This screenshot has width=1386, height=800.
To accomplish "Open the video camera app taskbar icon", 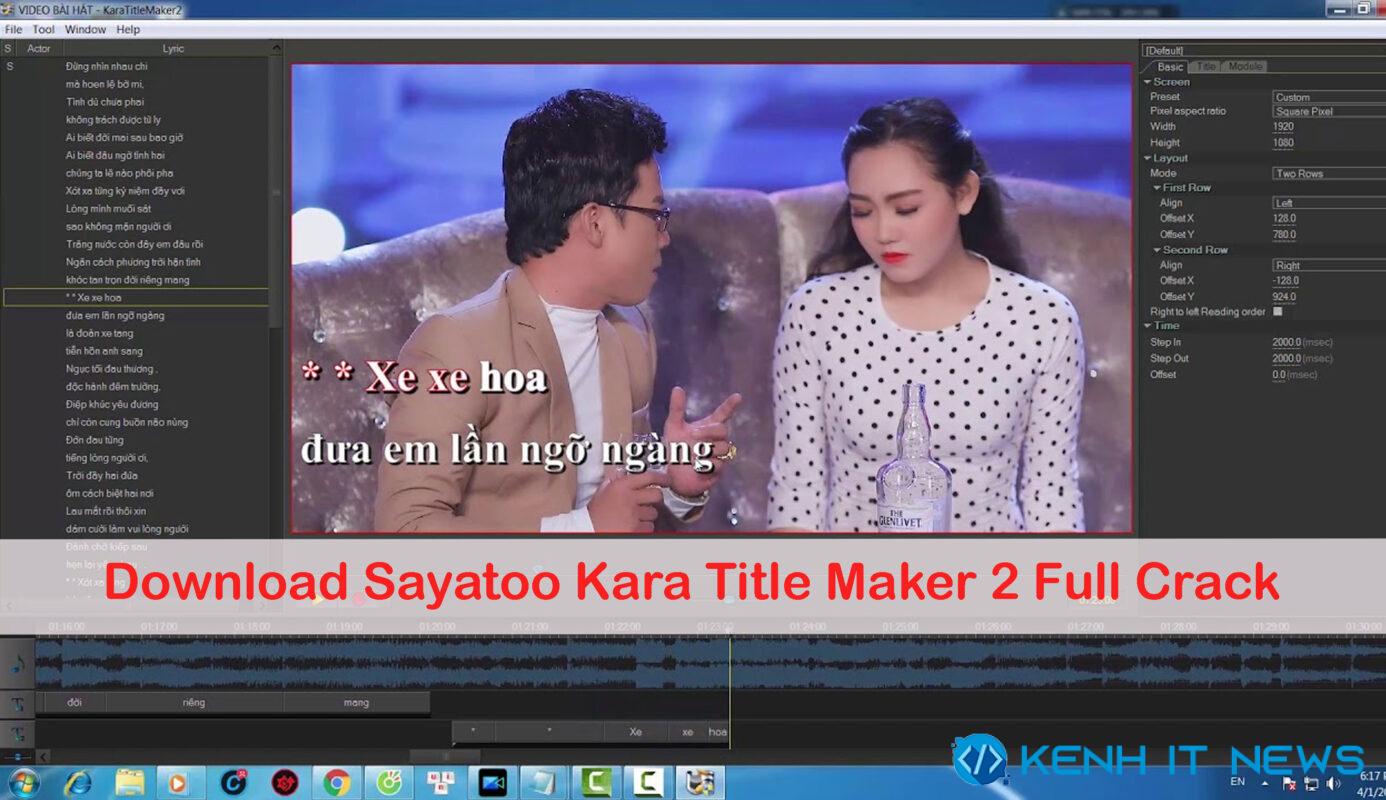I will pos(492,783).
